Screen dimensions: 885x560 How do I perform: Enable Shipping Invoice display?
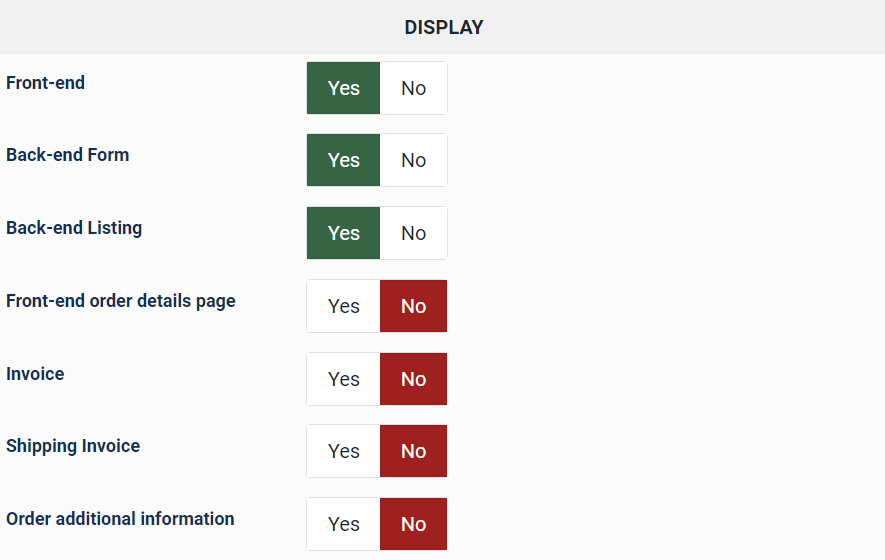pos(343,451)
